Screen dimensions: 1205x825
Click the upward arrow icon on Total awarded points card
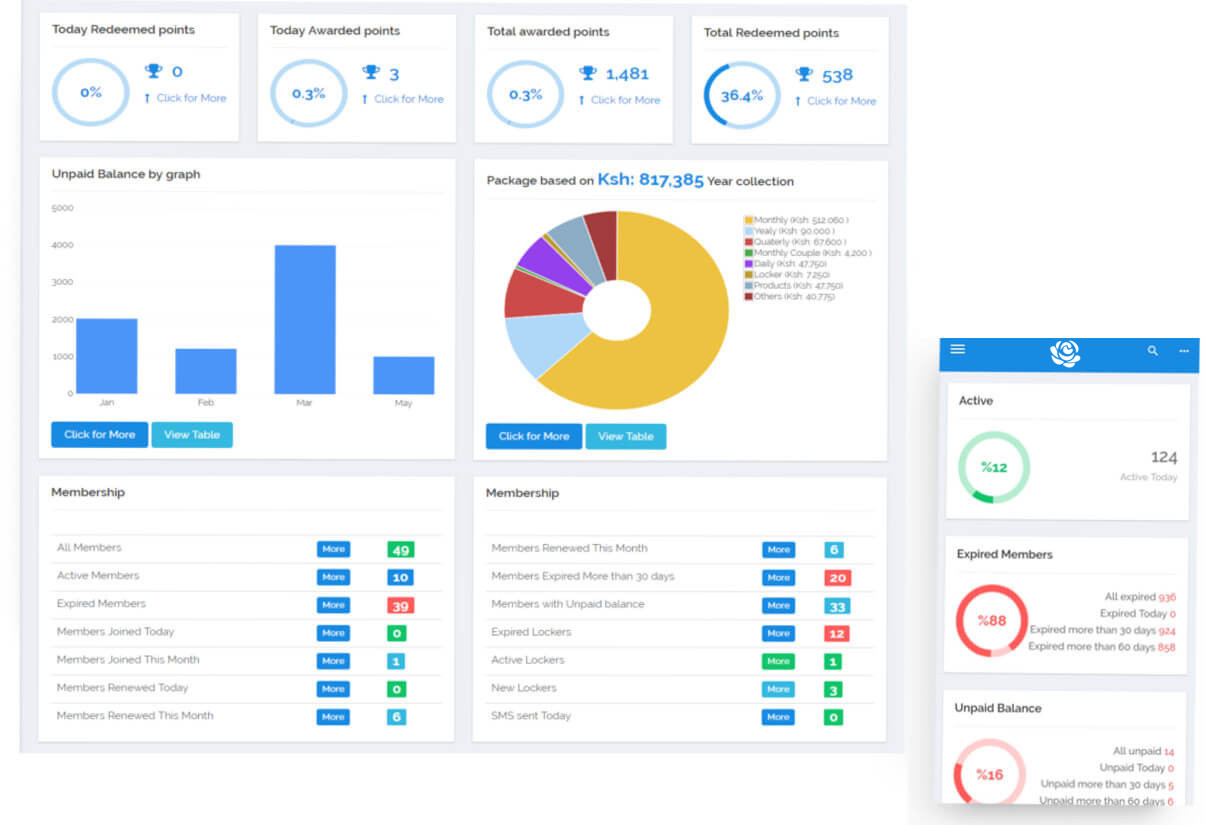point(580,100)
